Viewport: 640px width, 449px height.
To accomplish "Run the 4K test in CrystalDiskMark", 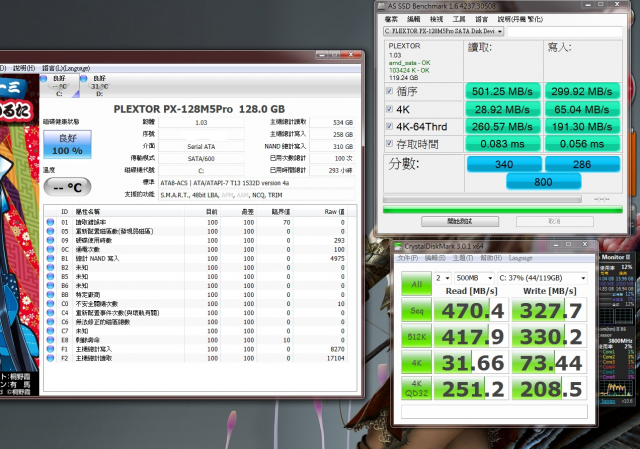I will tap(416, 362).
